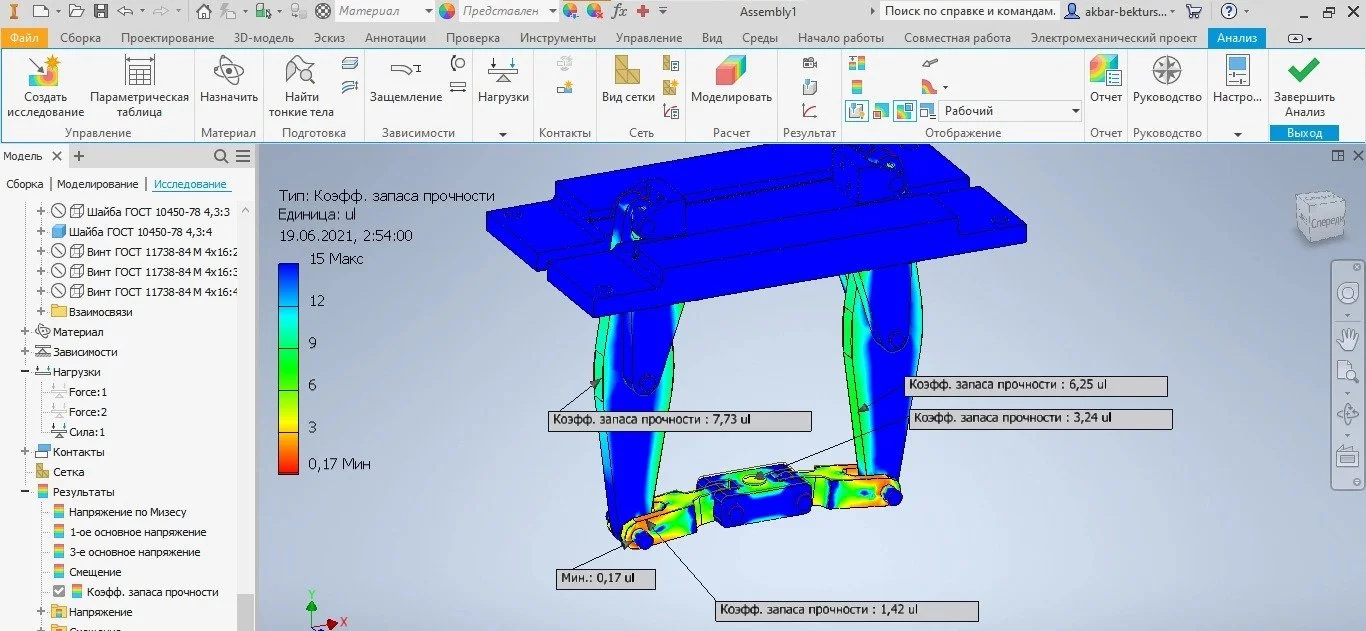Click the Full Navigation Wheel icon

1347,294
